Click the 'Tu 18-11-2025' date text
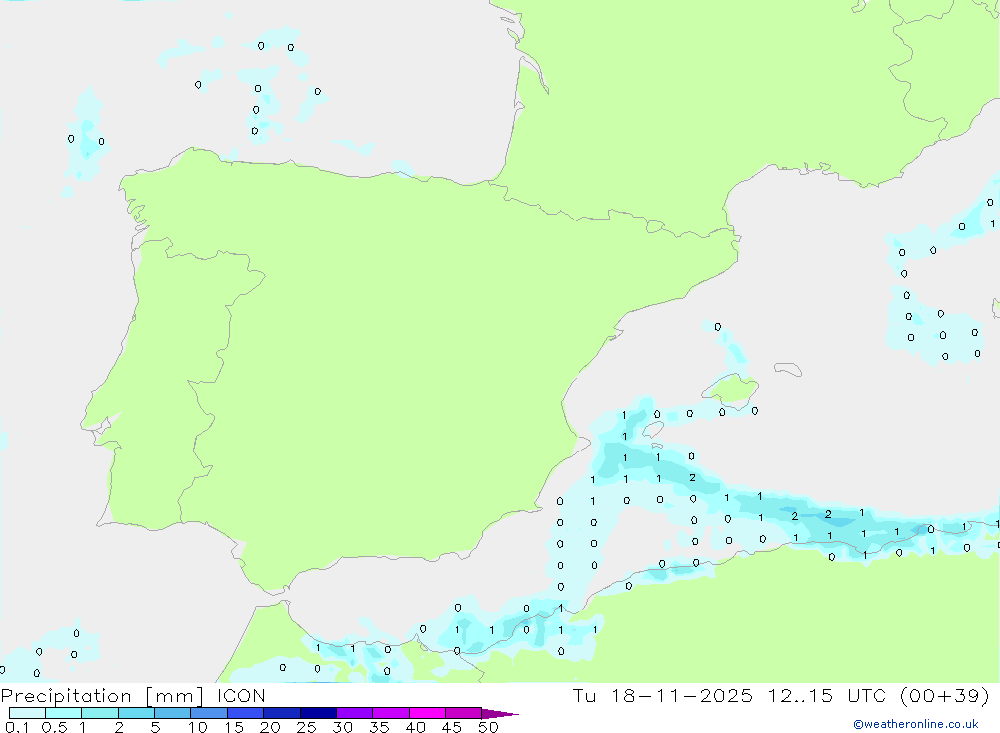The width and height of the screenshot is (1000, 733). click(x=663, y=695)
